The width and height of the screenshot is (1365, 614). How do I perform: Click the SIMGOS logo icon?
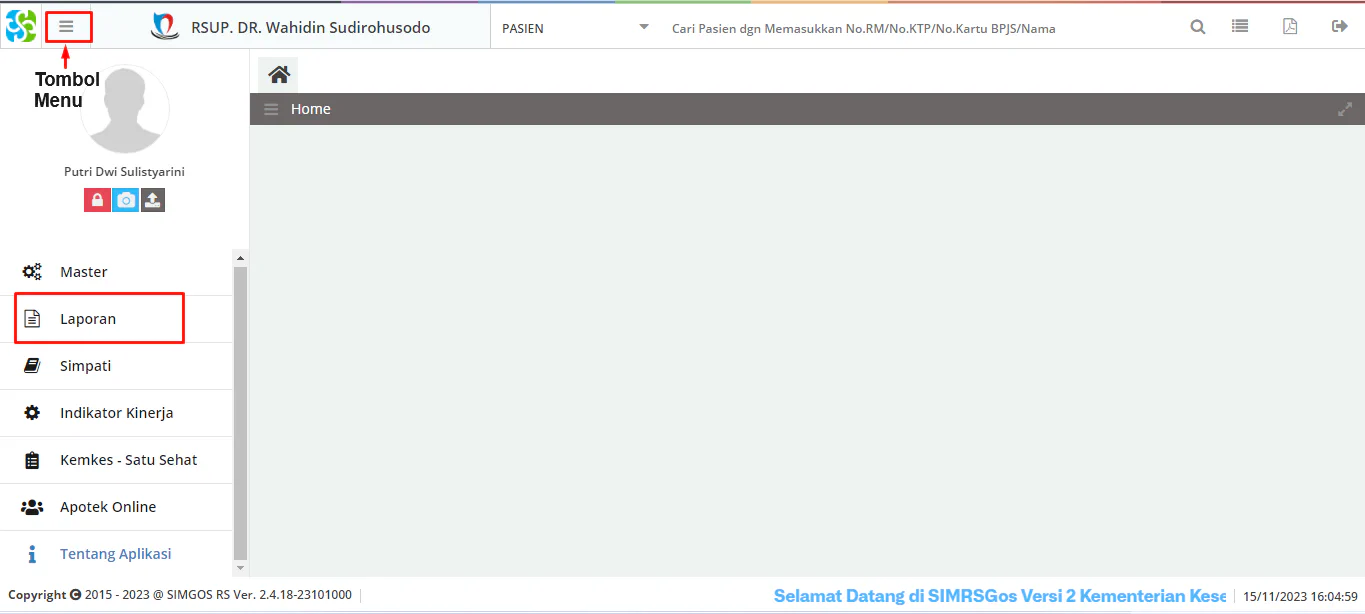pos(21,26)
